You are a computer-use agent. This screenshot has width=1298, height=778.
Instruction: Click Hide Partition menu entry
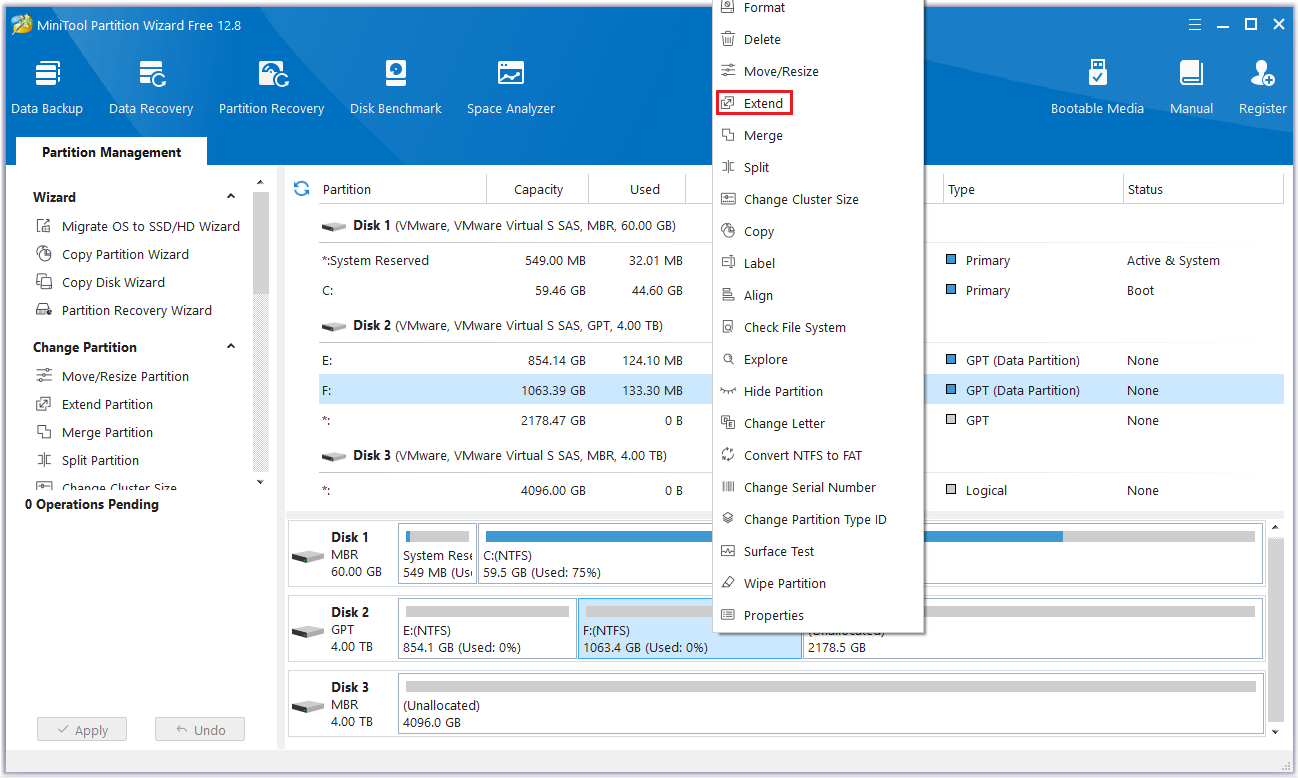[818, 391]
